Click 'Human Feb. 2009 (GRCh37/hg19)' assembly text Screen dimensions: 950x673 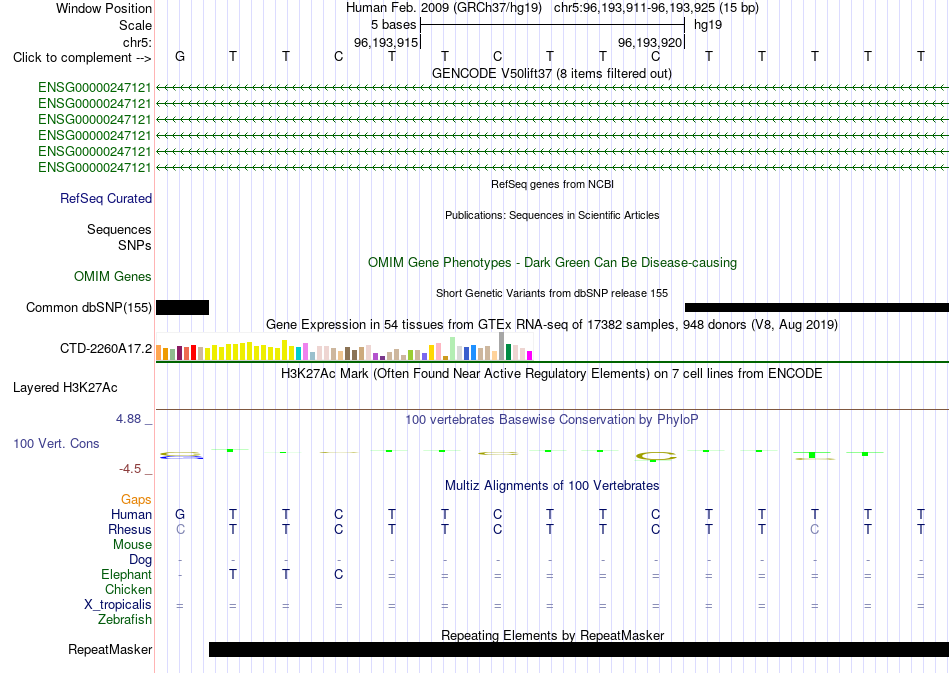click(446, 8)
